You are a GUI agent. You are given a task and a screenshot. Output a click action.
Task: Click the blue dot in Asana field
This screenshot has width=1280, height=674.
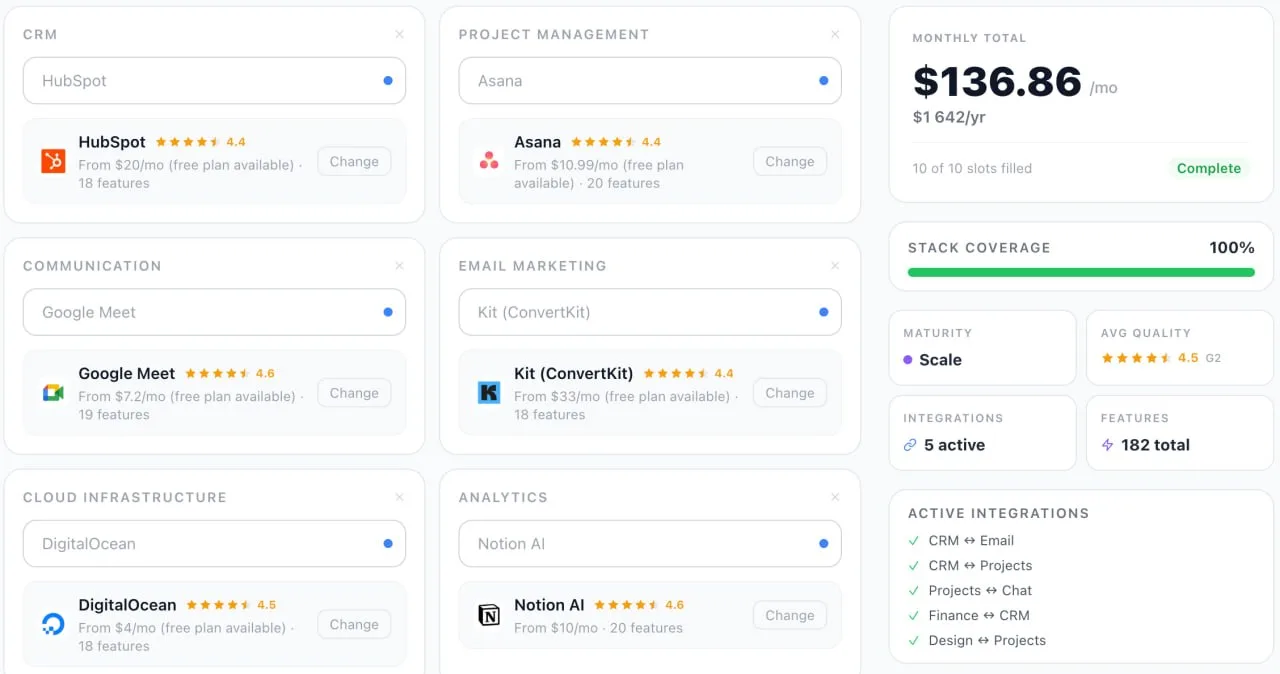[x=823, y=81]
